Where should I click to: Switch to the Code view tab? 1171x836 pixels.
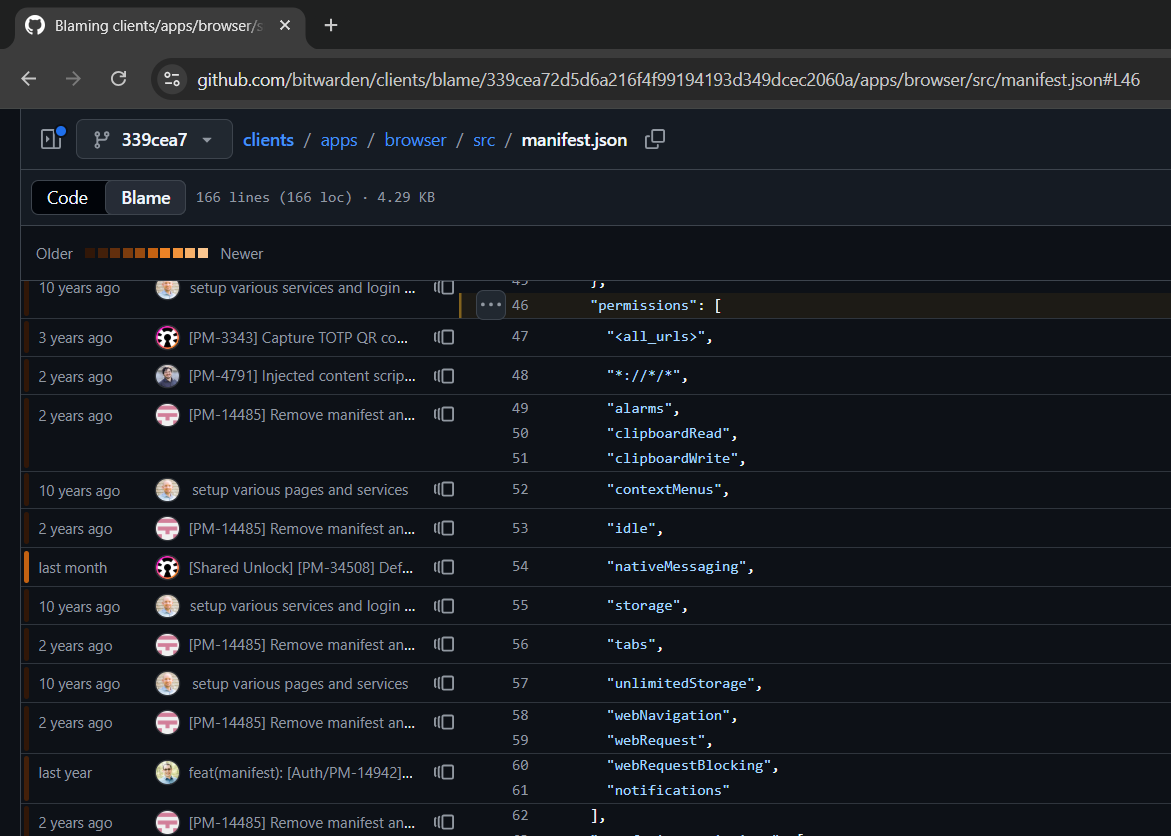pos(68,197)
